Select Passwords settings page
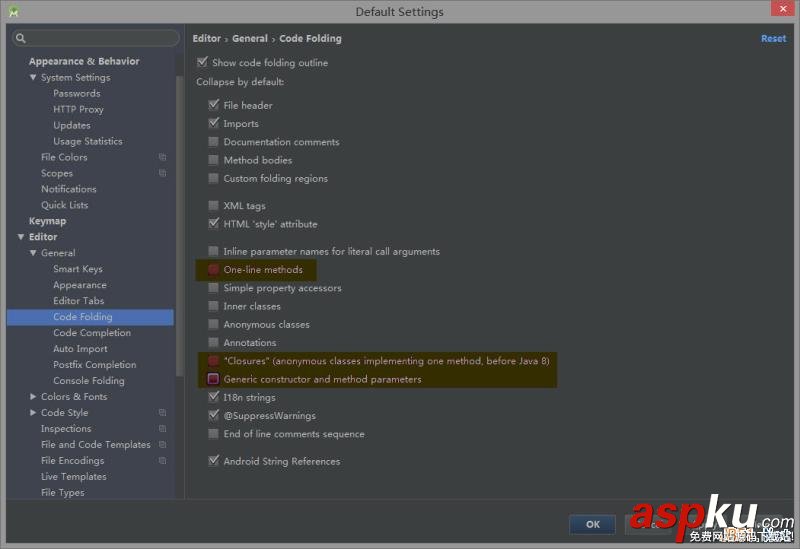 pos(77,93)
